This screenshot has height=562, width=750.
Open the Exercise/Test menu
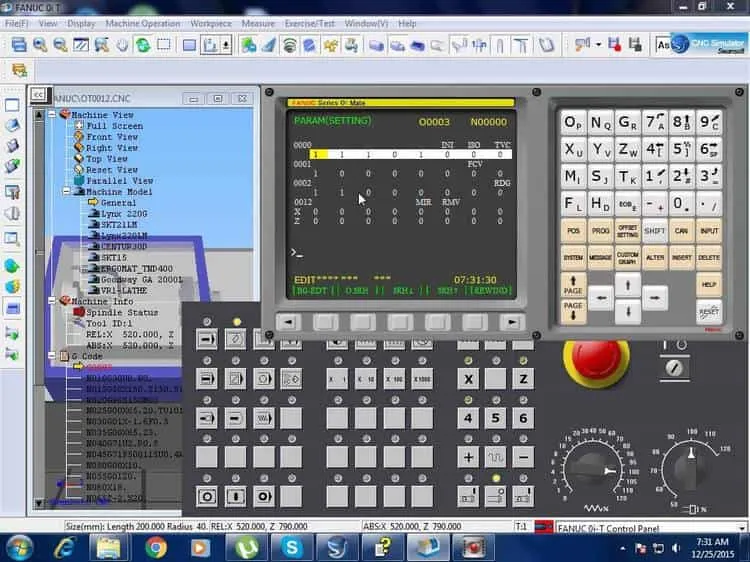click(309, 23)
